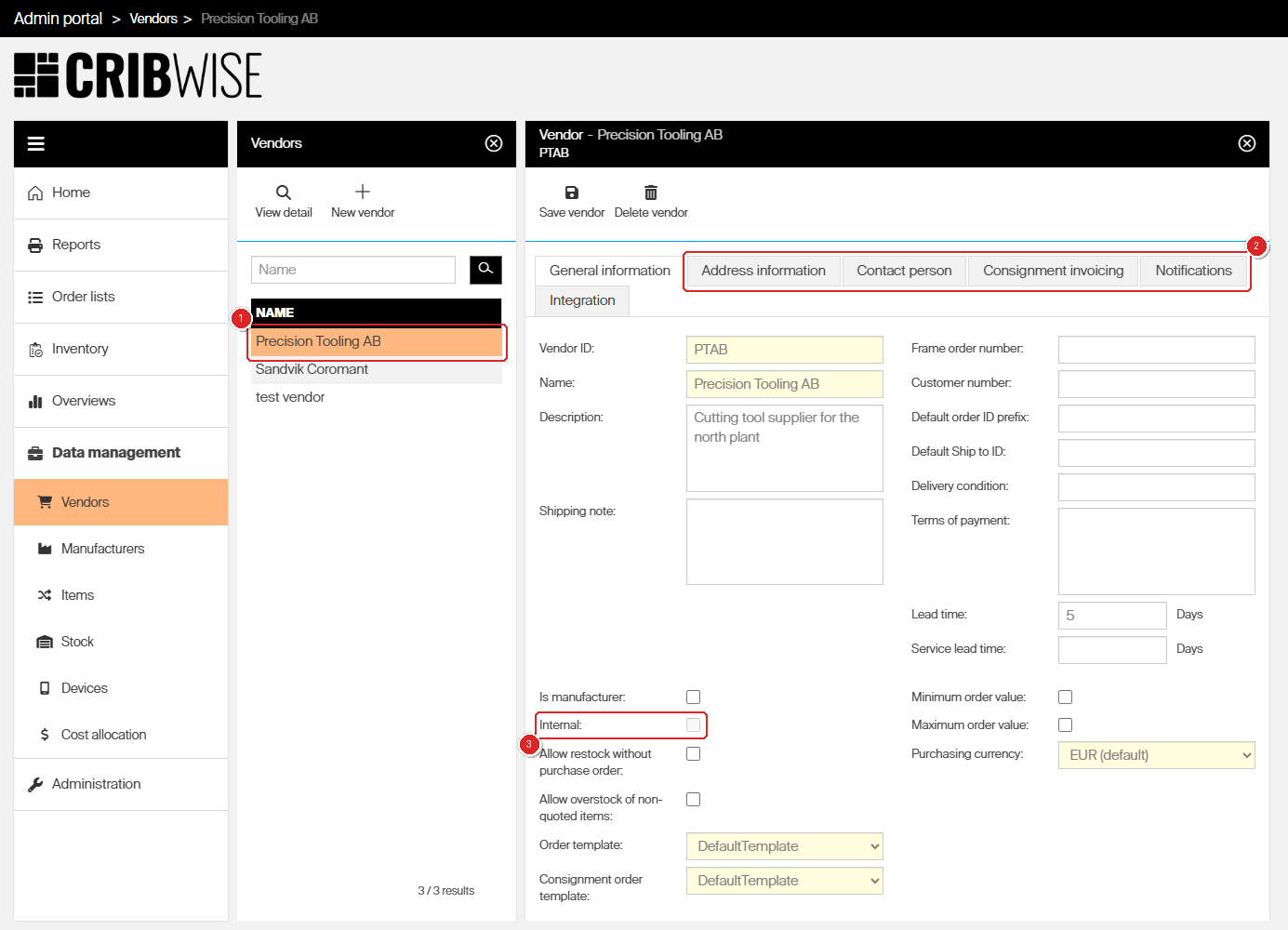Enable Allow restock without purchase order
This screenshot has height=930, width=1288.
click(x=693, y=753)
